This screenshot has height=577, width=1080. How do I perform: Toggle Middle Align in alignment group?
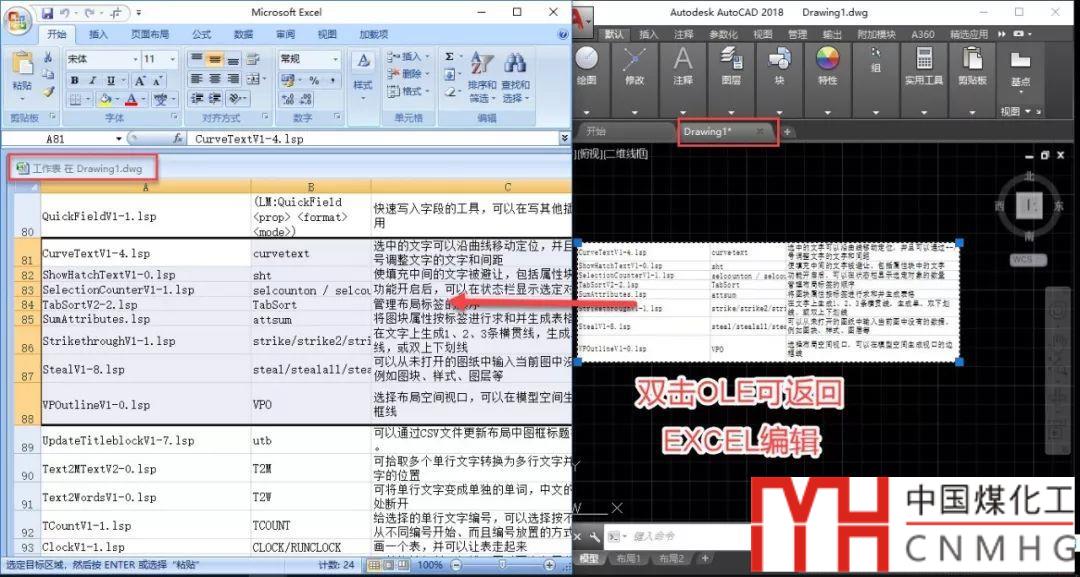click(215, 59)
